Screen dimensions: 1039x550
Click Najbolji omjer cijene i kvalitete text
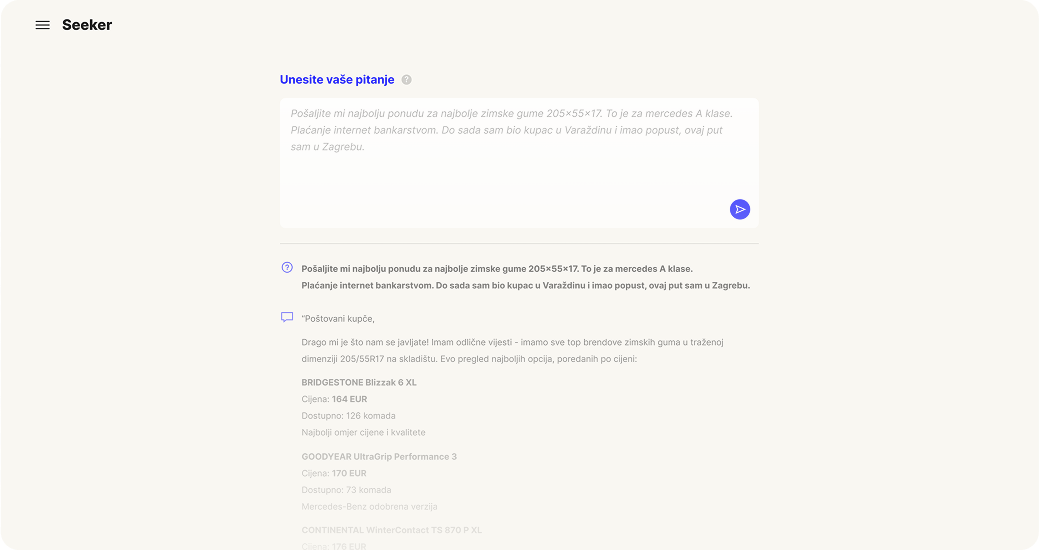363,433
